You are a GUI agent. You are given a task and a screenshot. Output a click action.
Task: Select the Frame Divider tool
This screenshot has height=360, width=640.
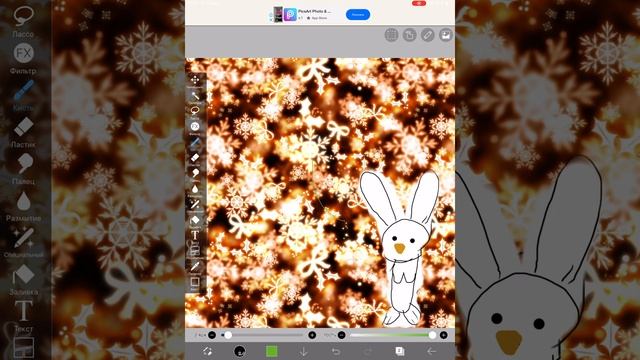point(195,250)
